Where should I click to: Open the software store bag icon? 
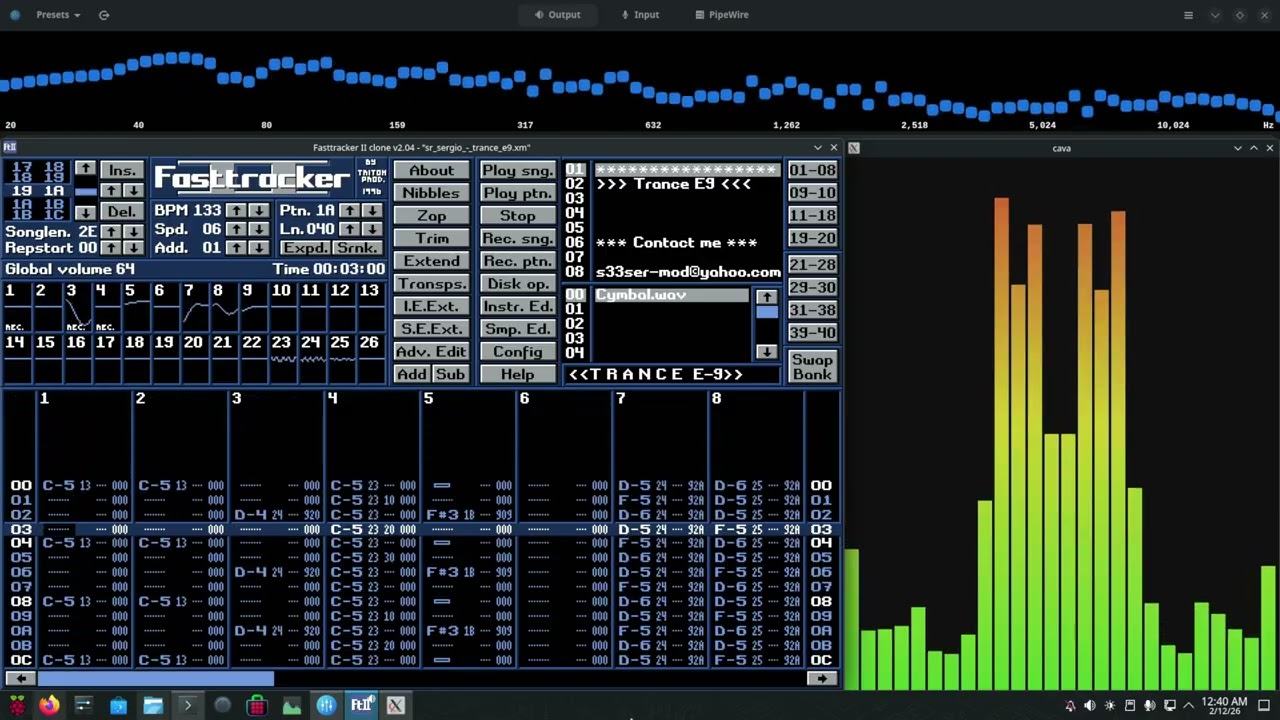coord(118,705)
